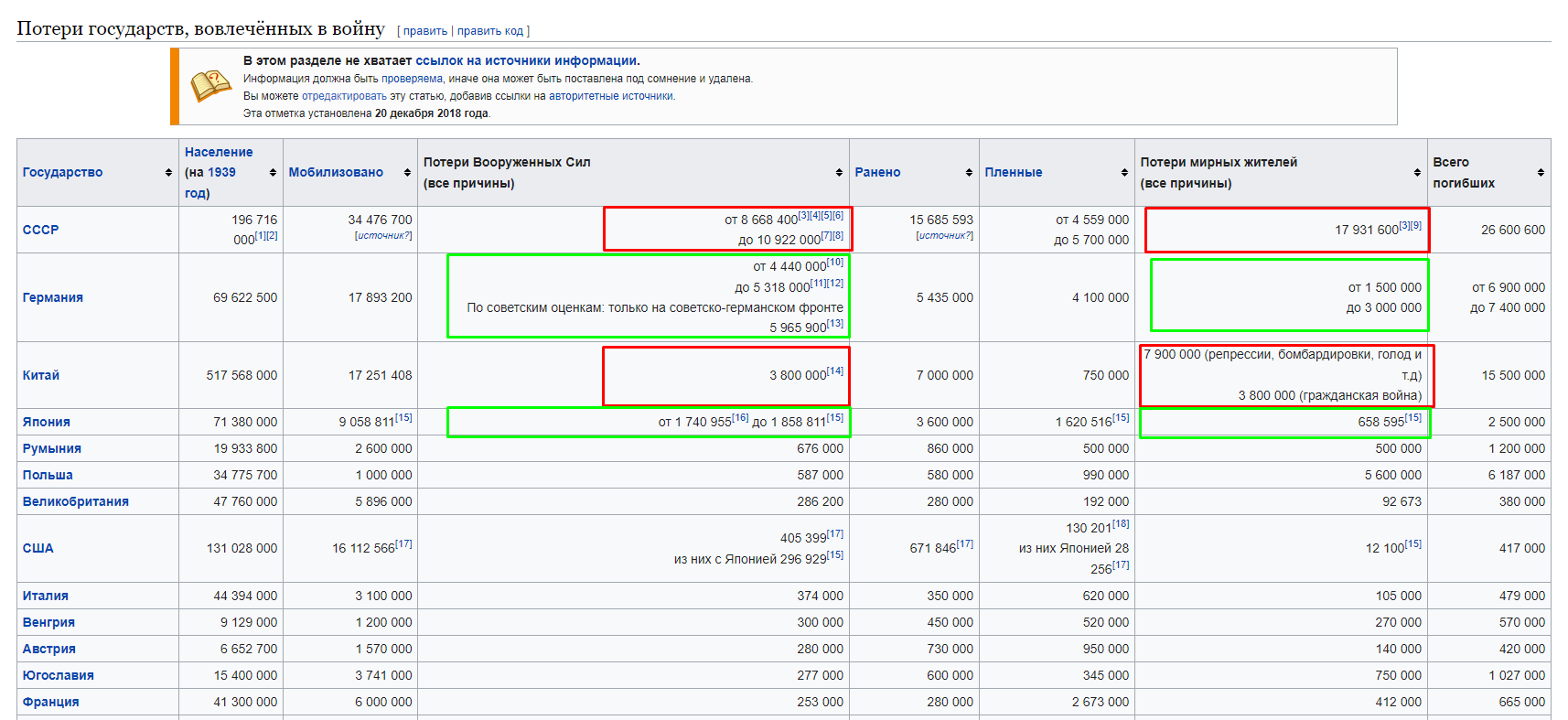Screen dimensions: 1568x720
Task: Open the Австрия country link
Action: tap(49, 649)
